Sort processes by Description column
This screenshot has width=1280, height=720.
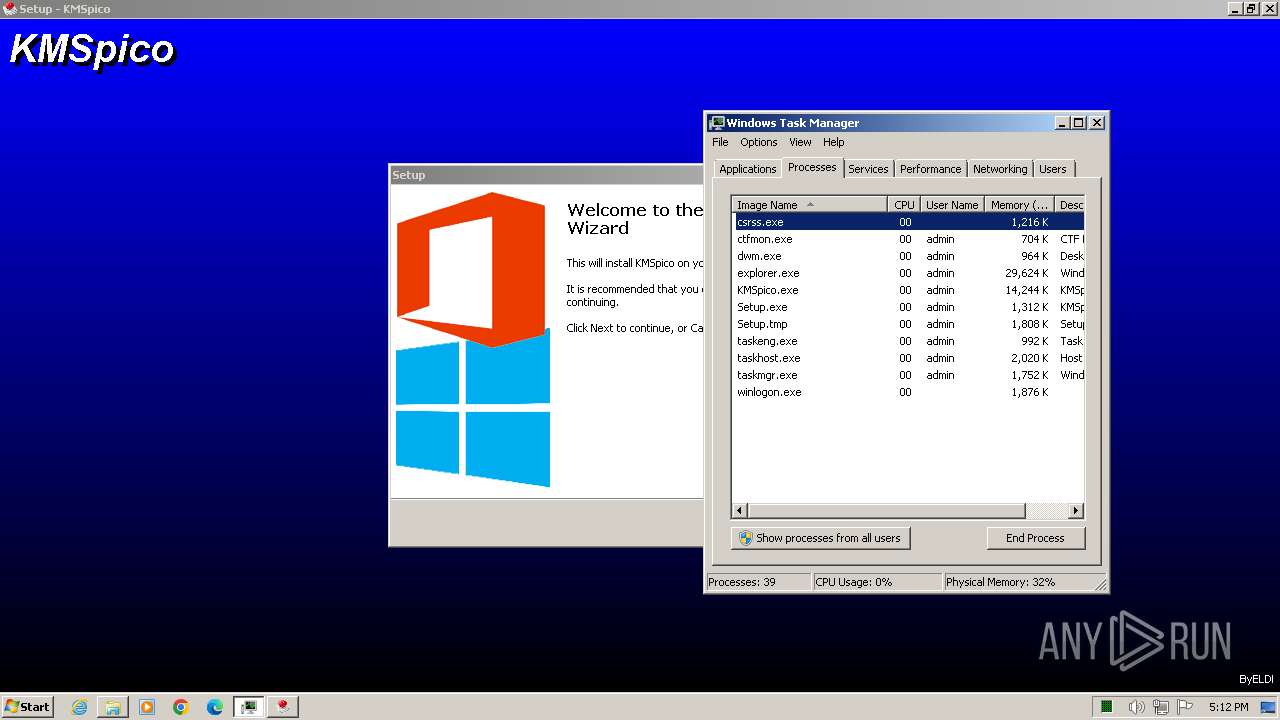point(1070,205)
